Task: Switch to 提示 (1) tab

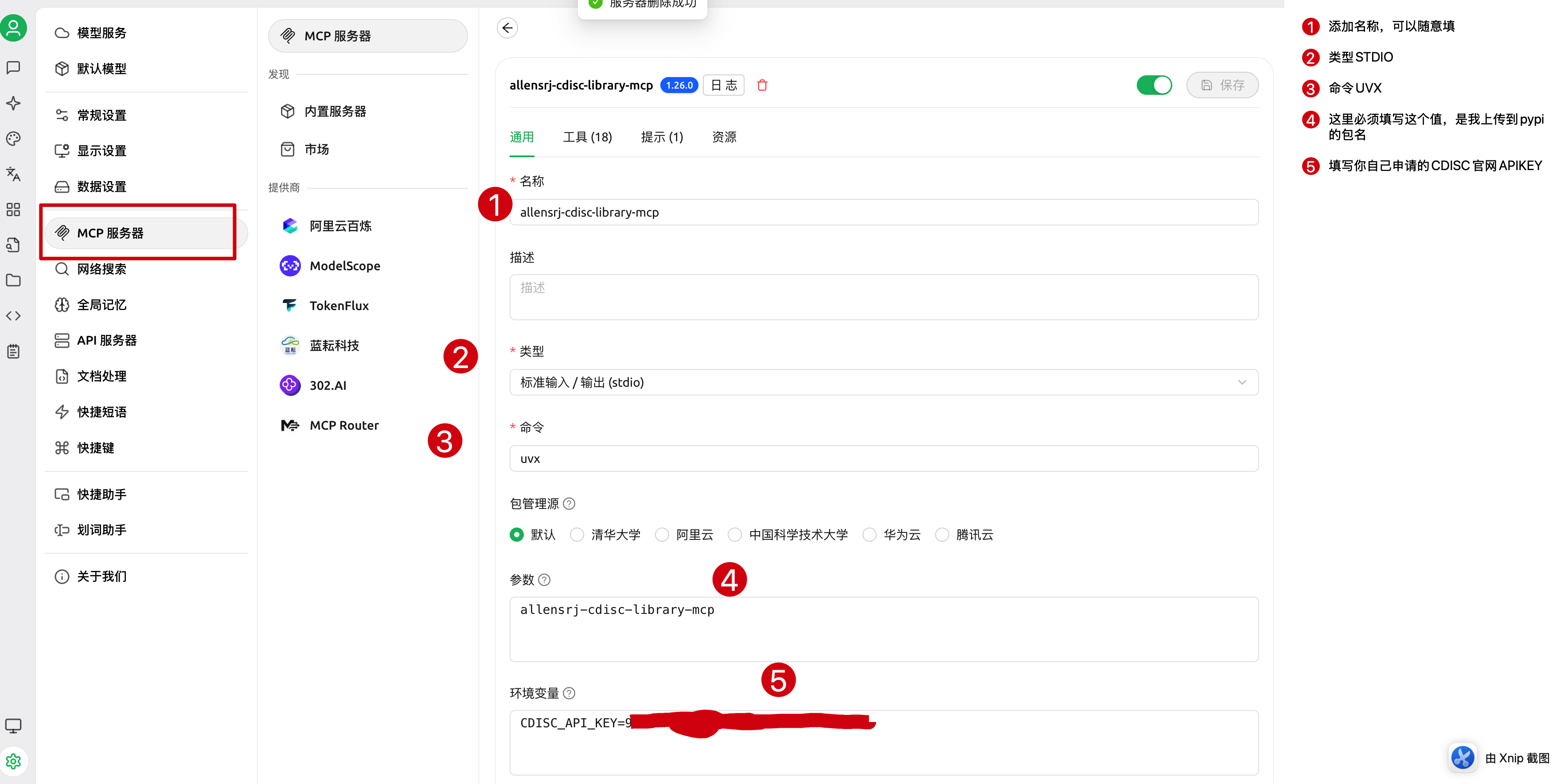Action: tap(662, 137)
